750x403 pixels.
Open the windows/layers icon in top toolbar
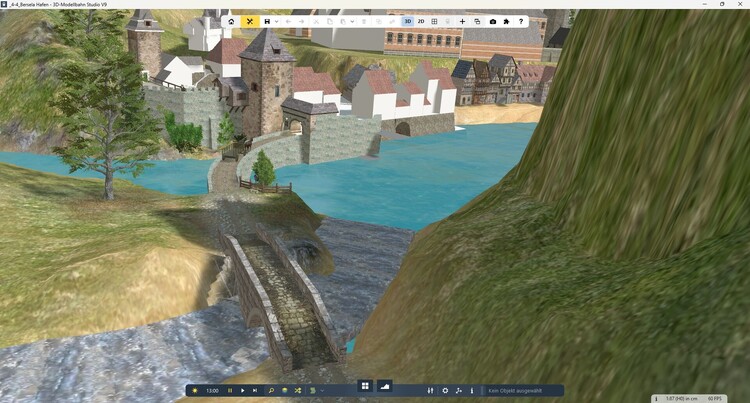(x=477, y=21)
